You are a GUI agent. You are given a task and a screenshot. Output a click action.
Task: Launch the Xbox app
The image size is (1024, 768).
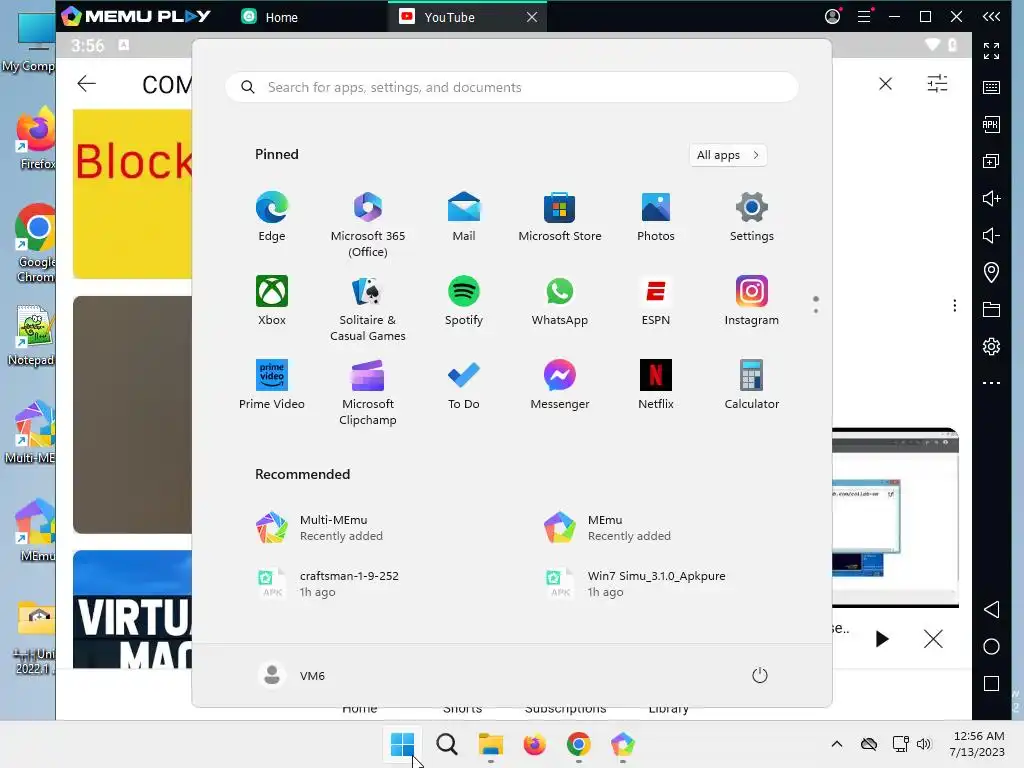click(272, 301)
